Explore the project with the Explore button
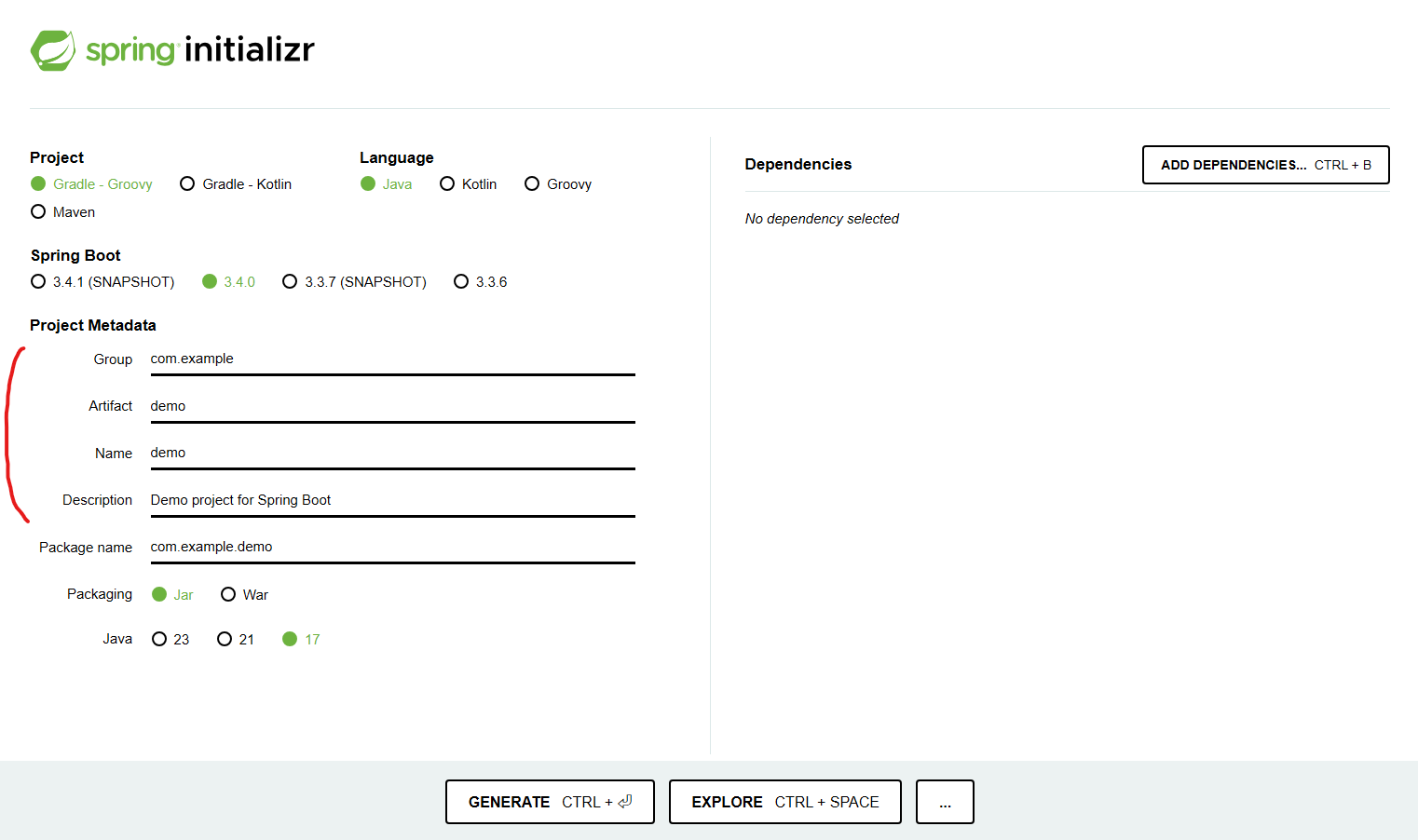Screen dimensions: 1418x840 click(x=785, y=802)
